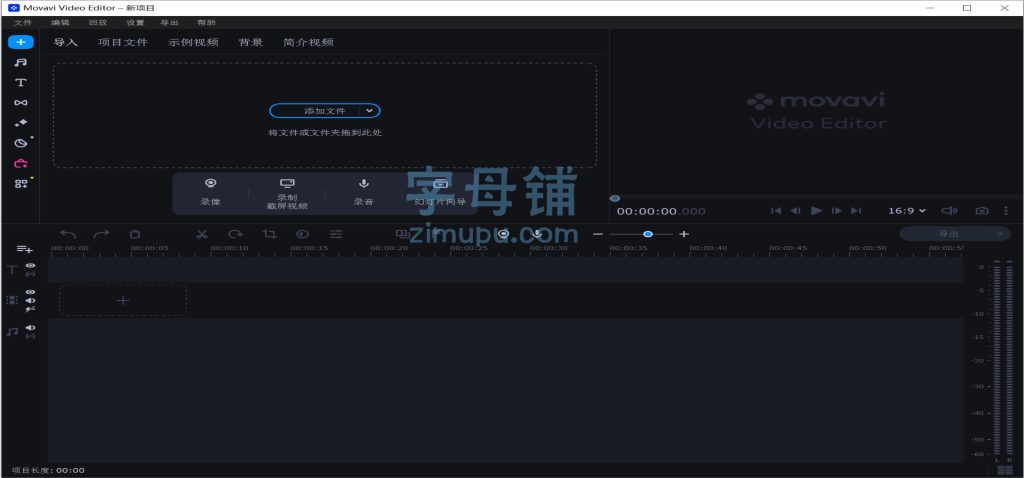Click the Rotate clip icon

tap(236, 234)
